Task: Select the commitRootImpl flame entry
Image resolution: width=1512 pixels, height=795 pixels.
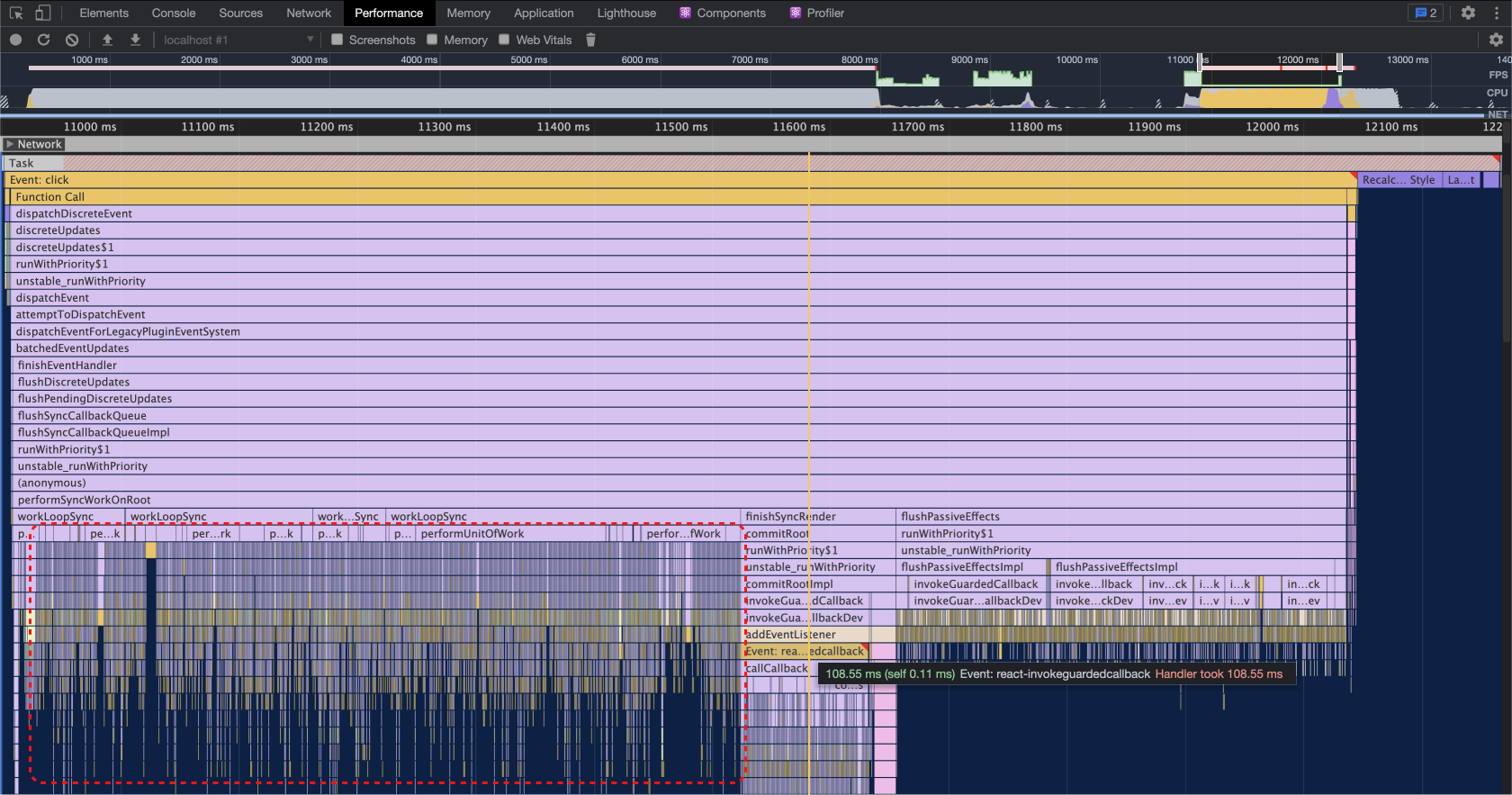Action: pos(818,584)
